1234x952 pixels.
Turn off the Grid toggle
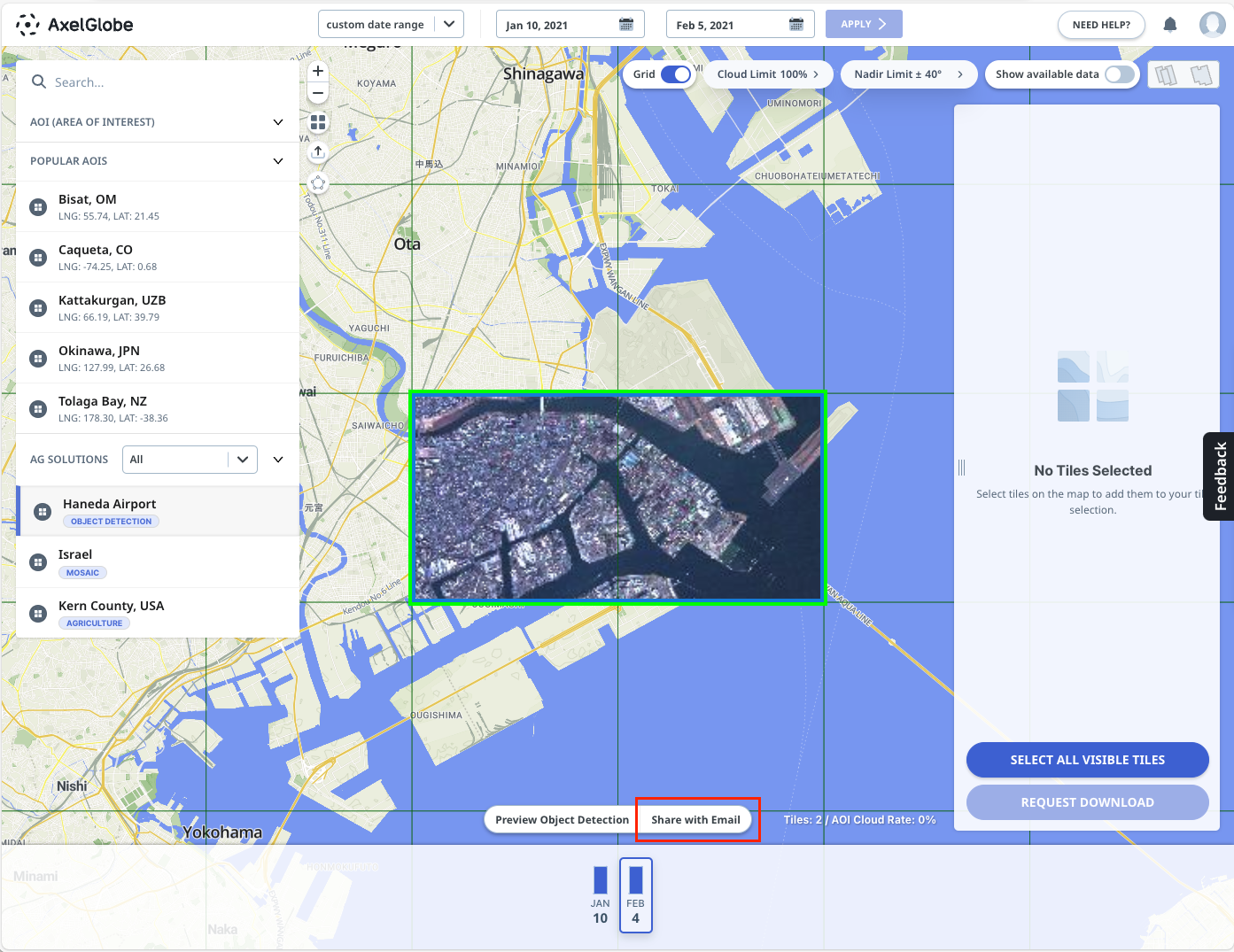click(x=675, y=74)
